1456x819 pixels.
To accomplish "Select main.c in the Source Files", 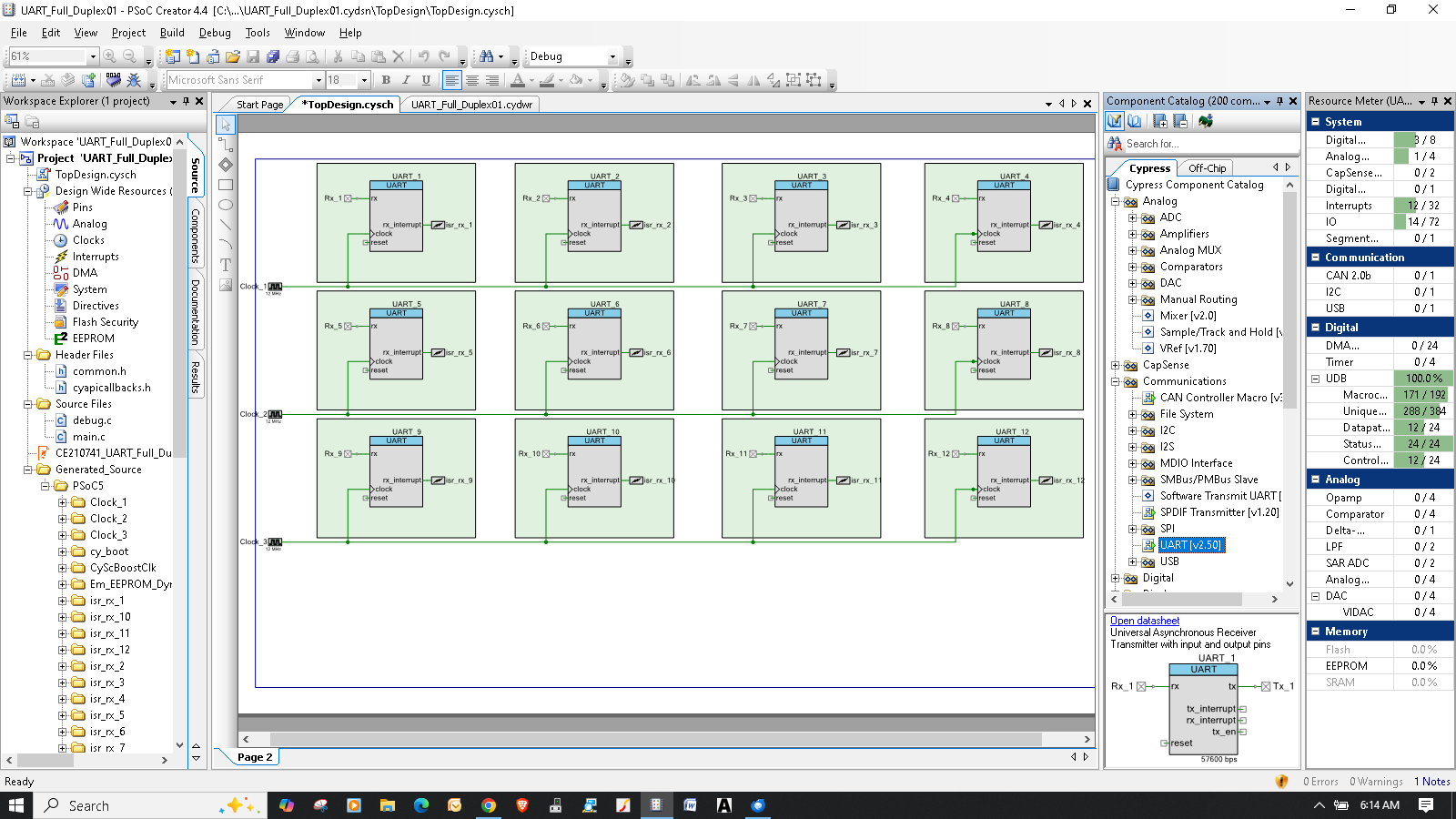I will click(x=88, y=437).
